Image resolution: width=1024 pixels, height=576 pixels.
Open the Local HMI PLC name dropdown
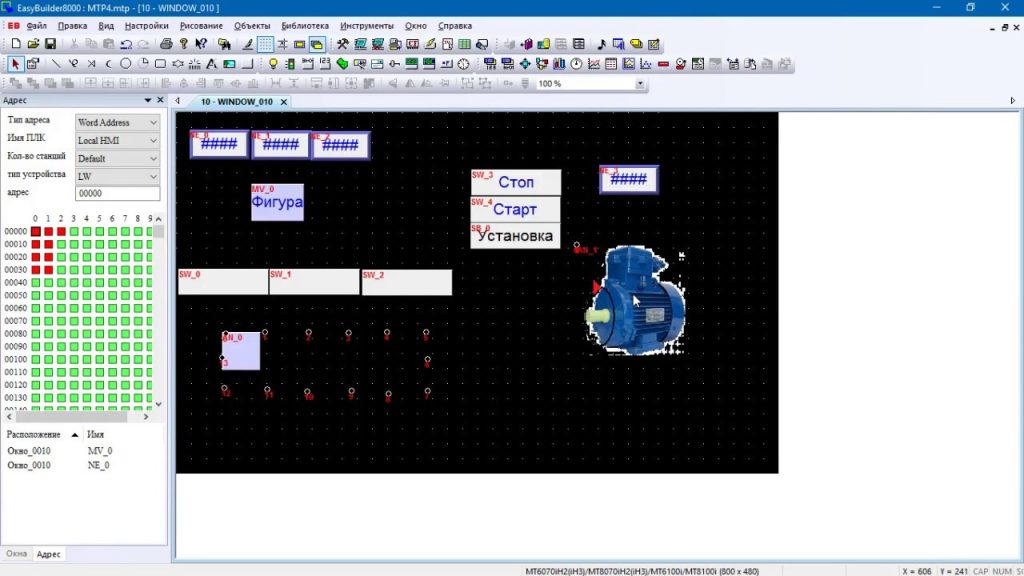point(118,140)
